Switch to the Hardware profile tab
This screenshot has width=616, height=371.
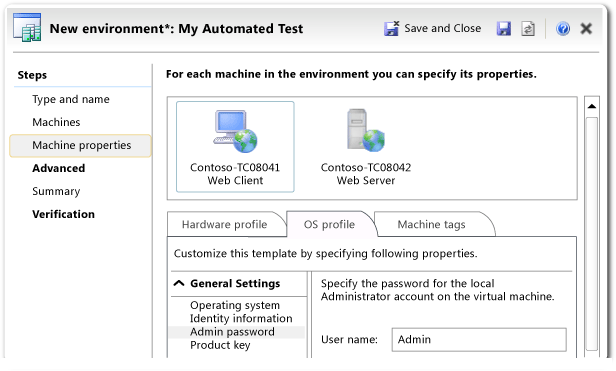point(224,224)
